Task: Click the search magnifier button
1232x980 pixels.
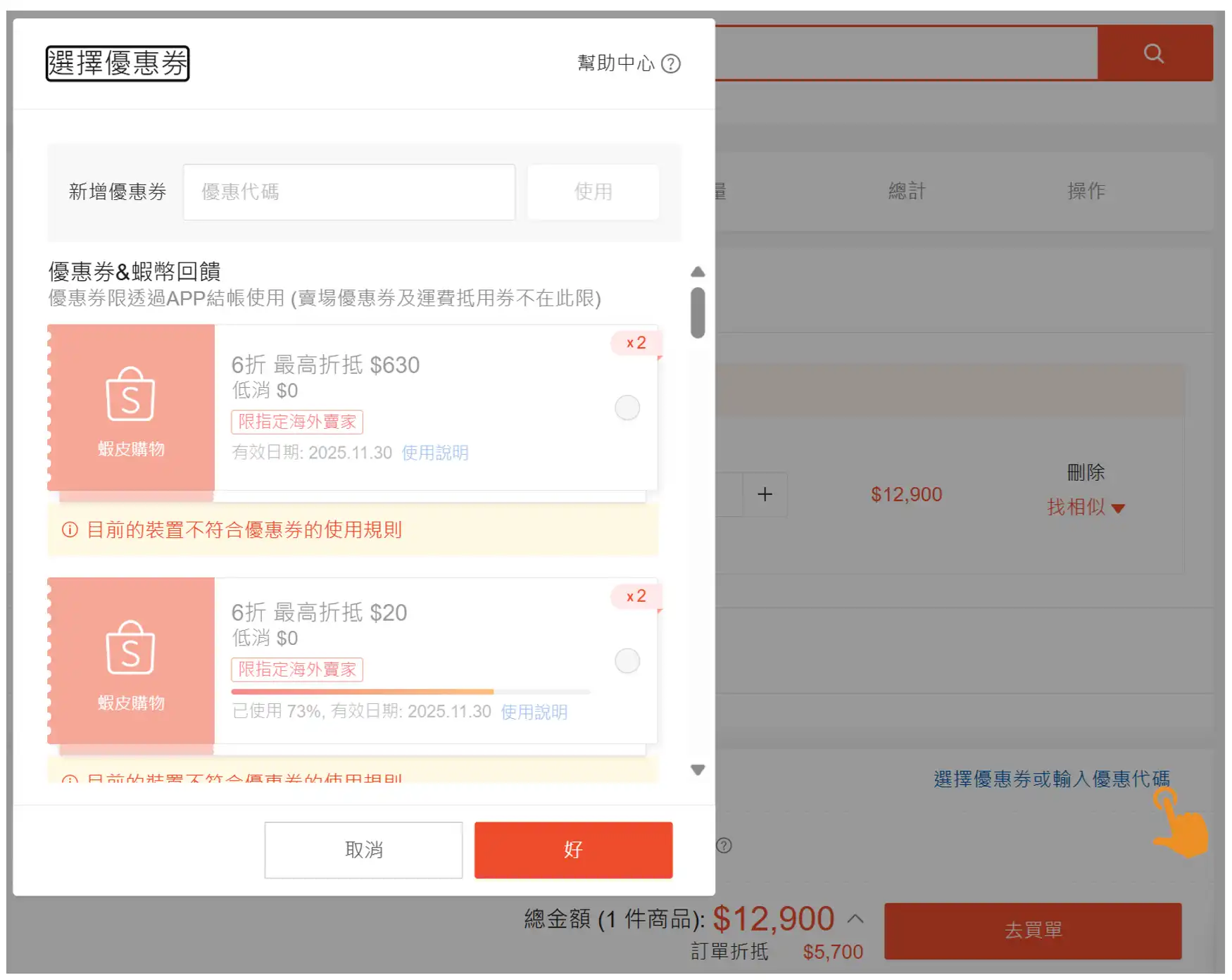Action: [x=1155, y=53]
